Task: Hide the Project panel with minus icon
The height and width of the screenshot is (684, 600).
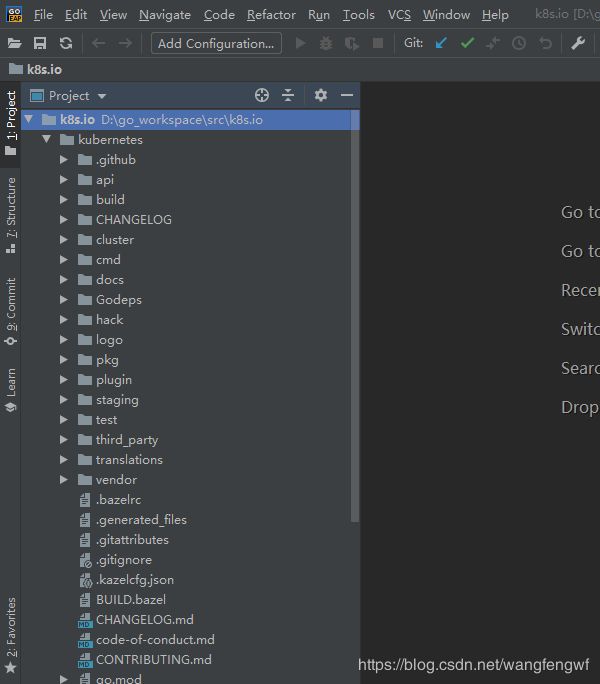Action: click(347, 95)
